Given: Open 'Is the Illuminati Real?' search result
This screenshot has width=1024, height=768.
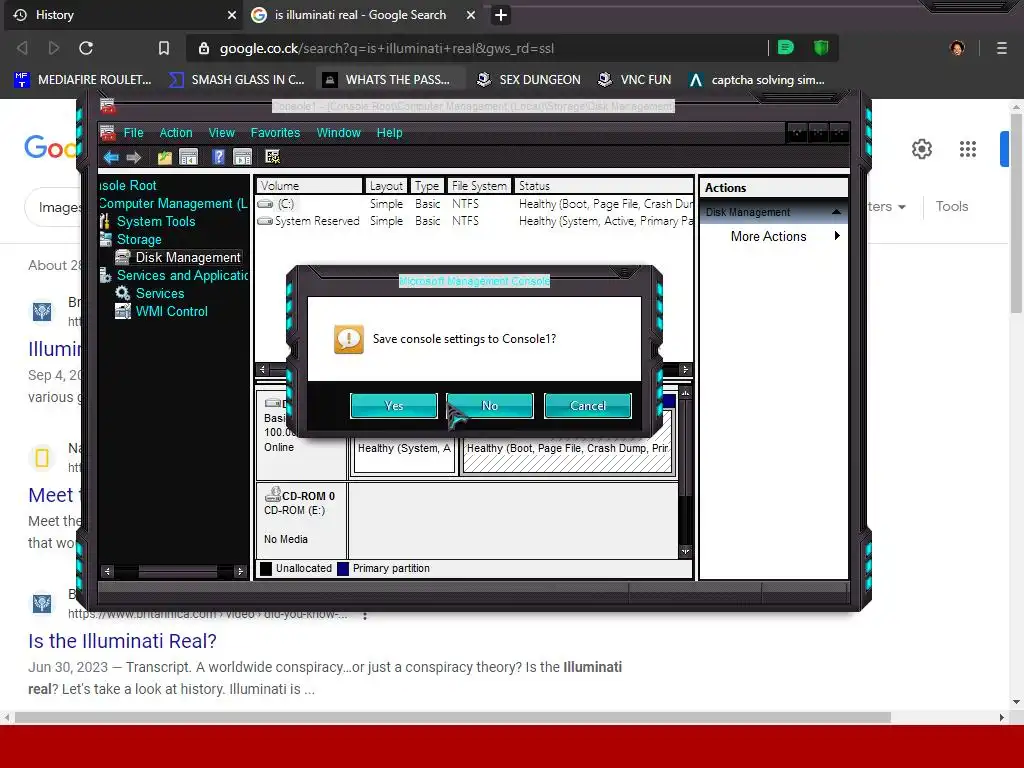Looking at the screenshot, I should point(122,641).
